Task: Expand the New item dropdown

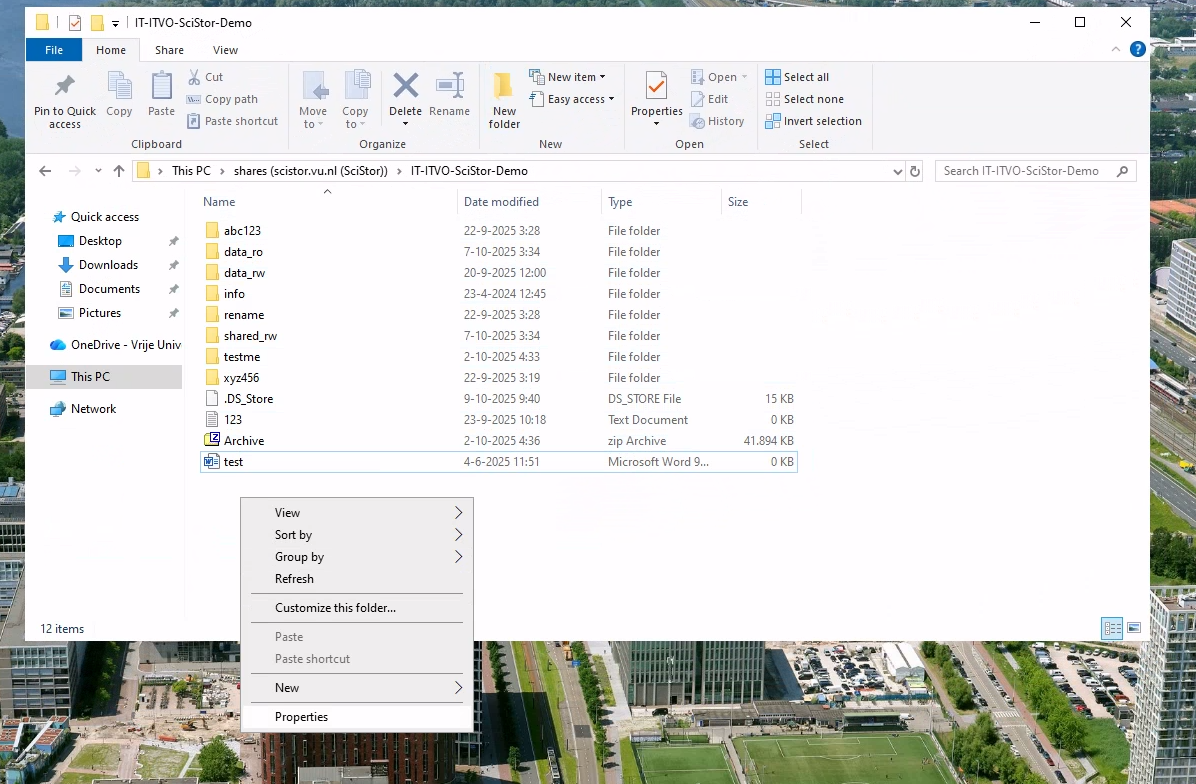Action: (x=570, y=76)
